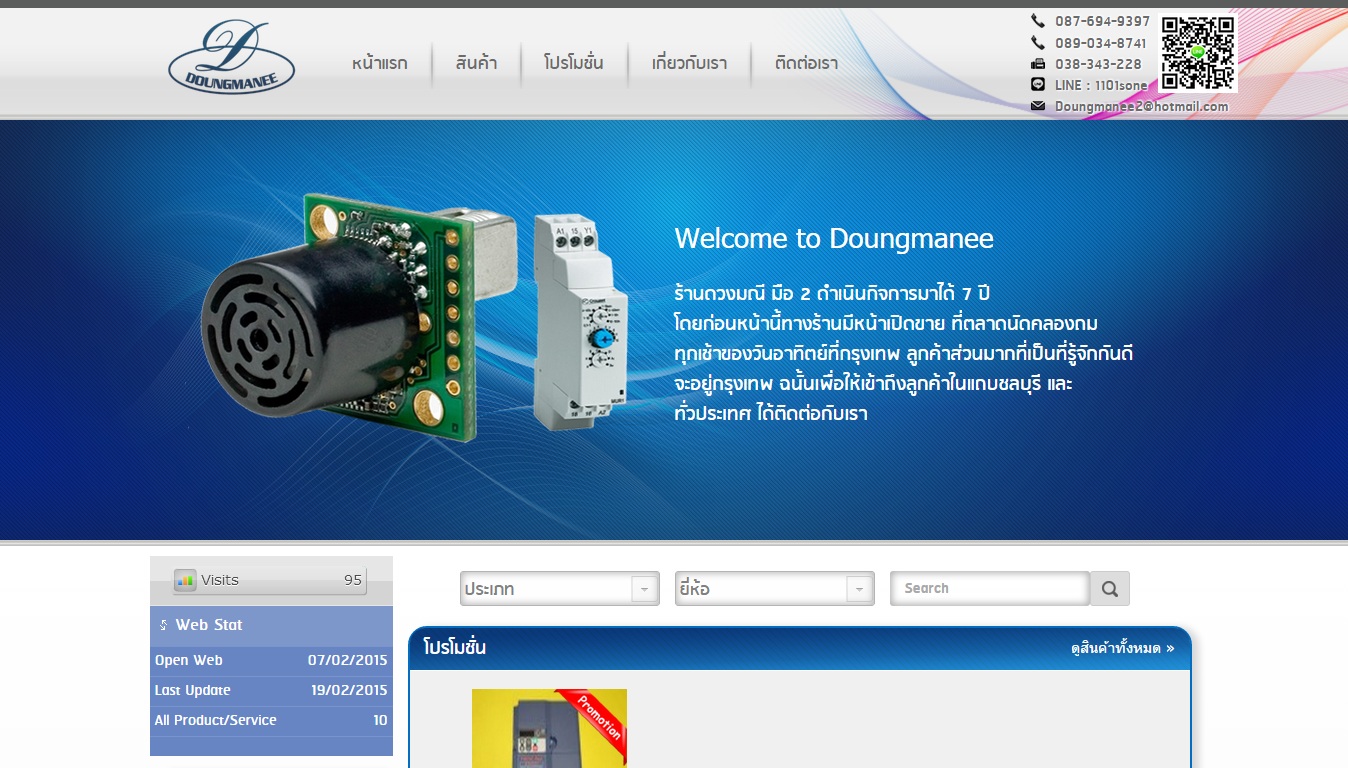
Task: Click the phone icon beside 089-034-8741
Action: pos(1038,43)
